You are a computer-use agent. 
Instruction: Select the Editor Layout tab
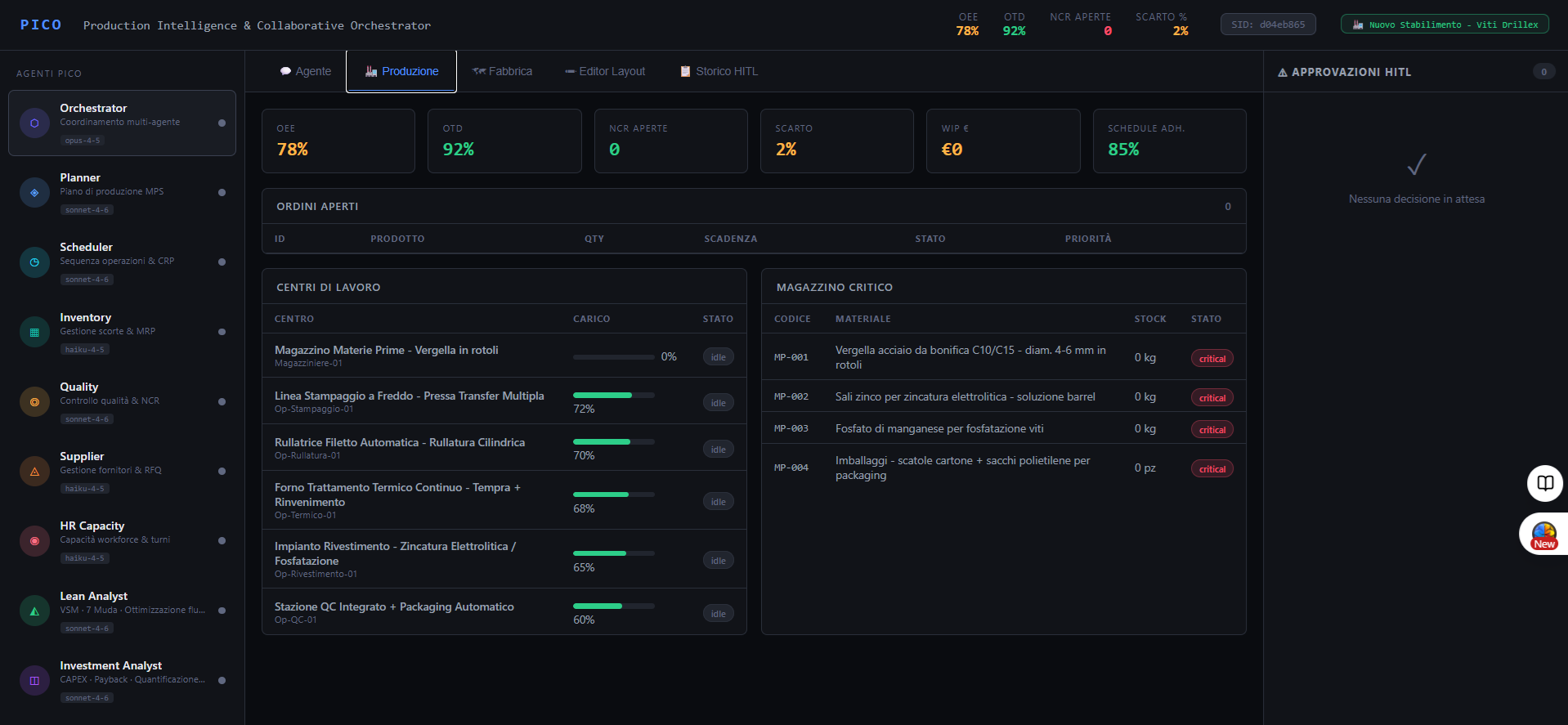coord(605,71)
